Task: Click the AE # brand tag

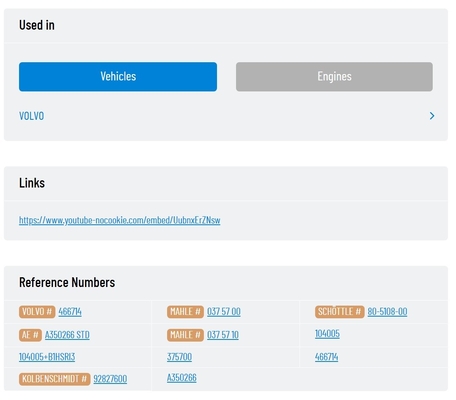Action: tap(30, 335)
